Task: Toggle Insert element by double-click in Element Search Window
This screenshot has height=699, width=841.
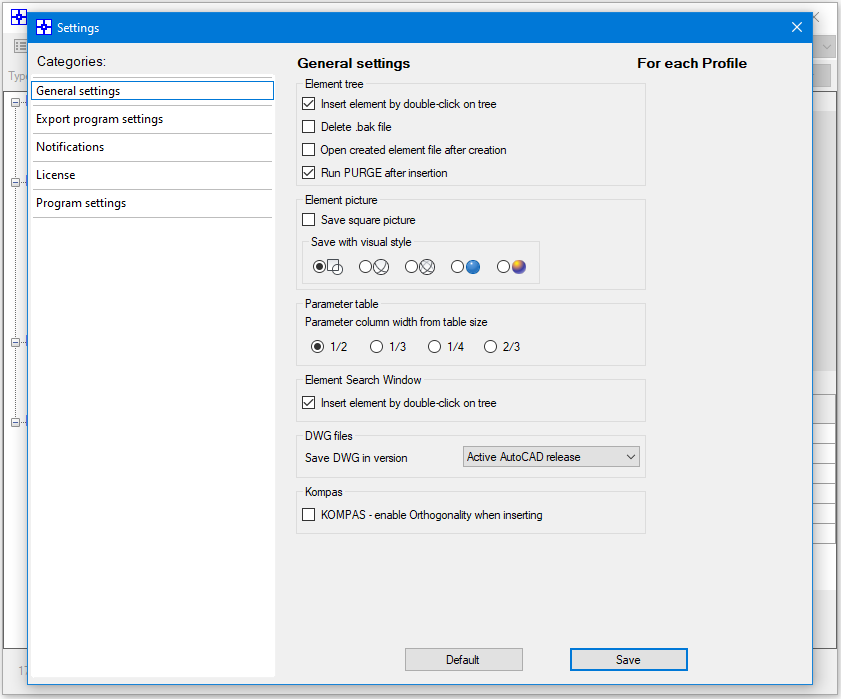Action: coord(308,402)
